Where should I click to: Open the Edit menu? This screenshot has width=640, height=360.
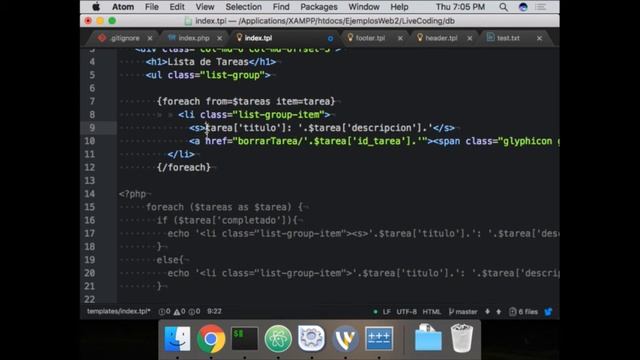pyautogui.click(x=177, y=7)
